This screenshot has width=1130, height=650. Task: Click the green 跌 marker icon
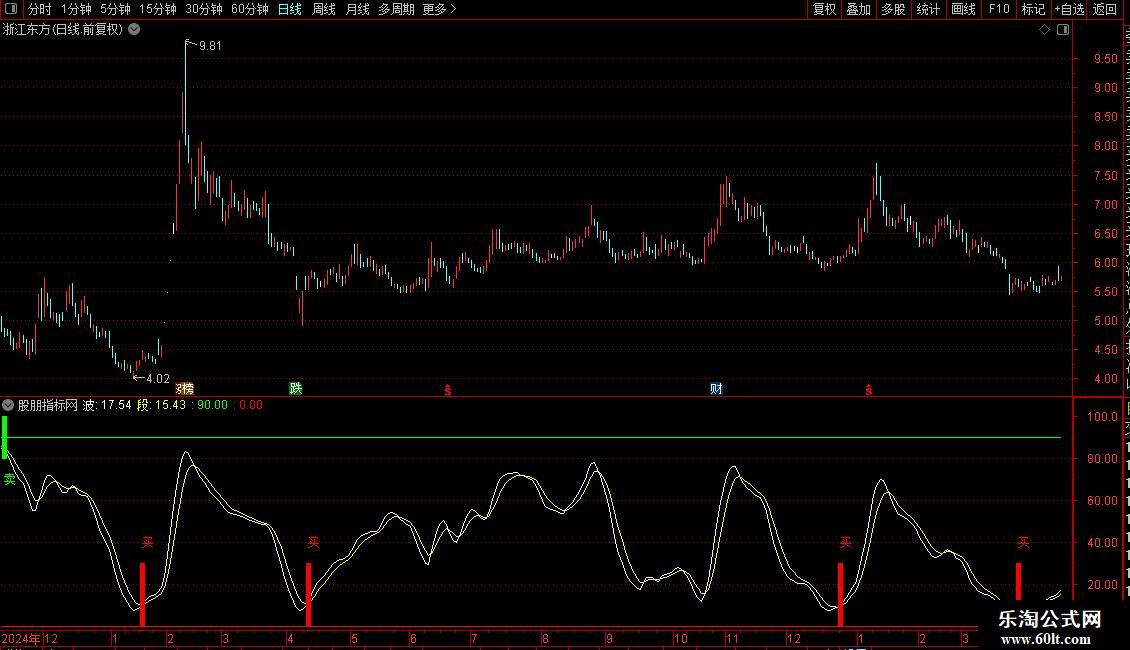coord(295,389)
